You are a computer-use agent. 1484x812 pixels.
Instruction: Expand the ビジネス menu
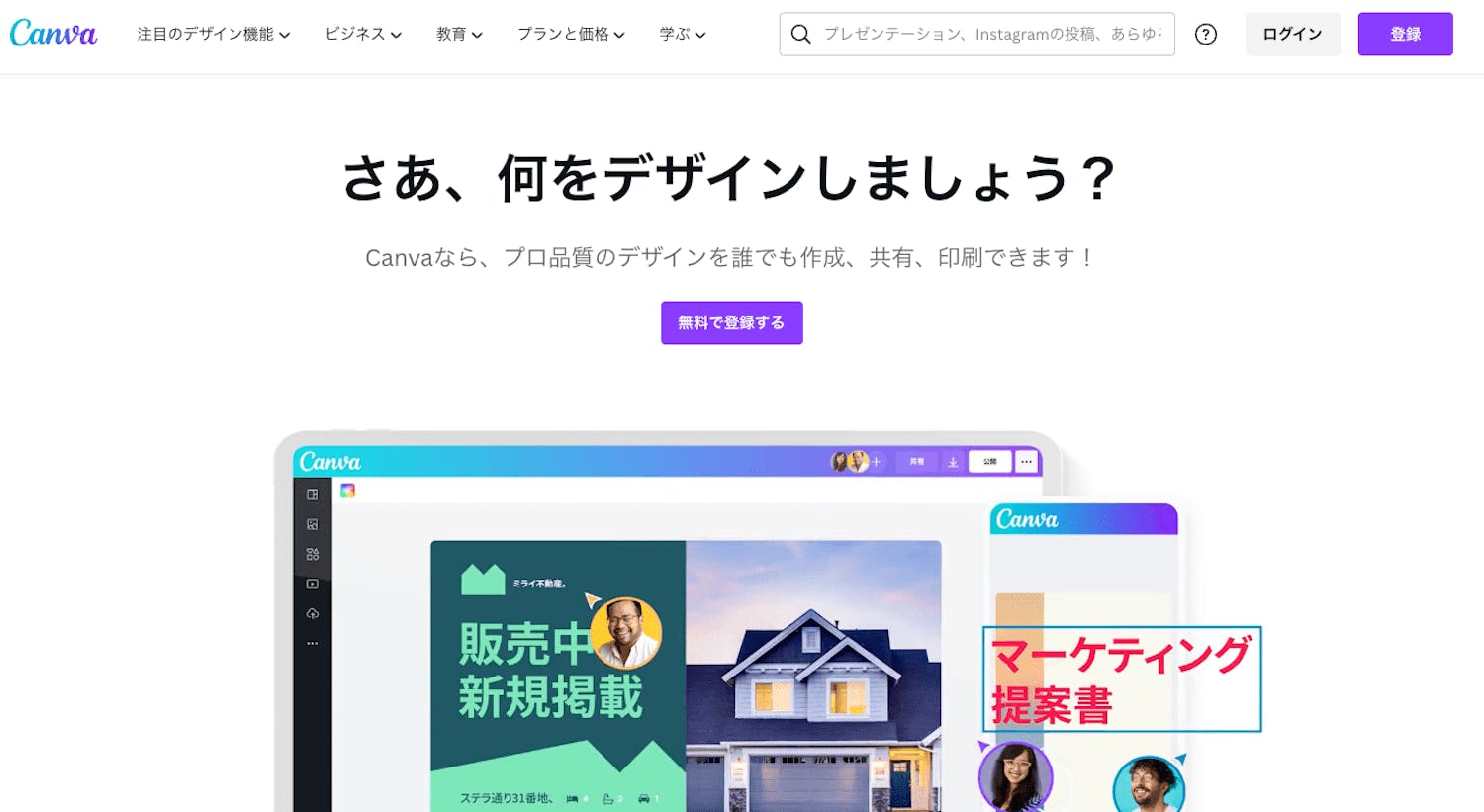363,34
